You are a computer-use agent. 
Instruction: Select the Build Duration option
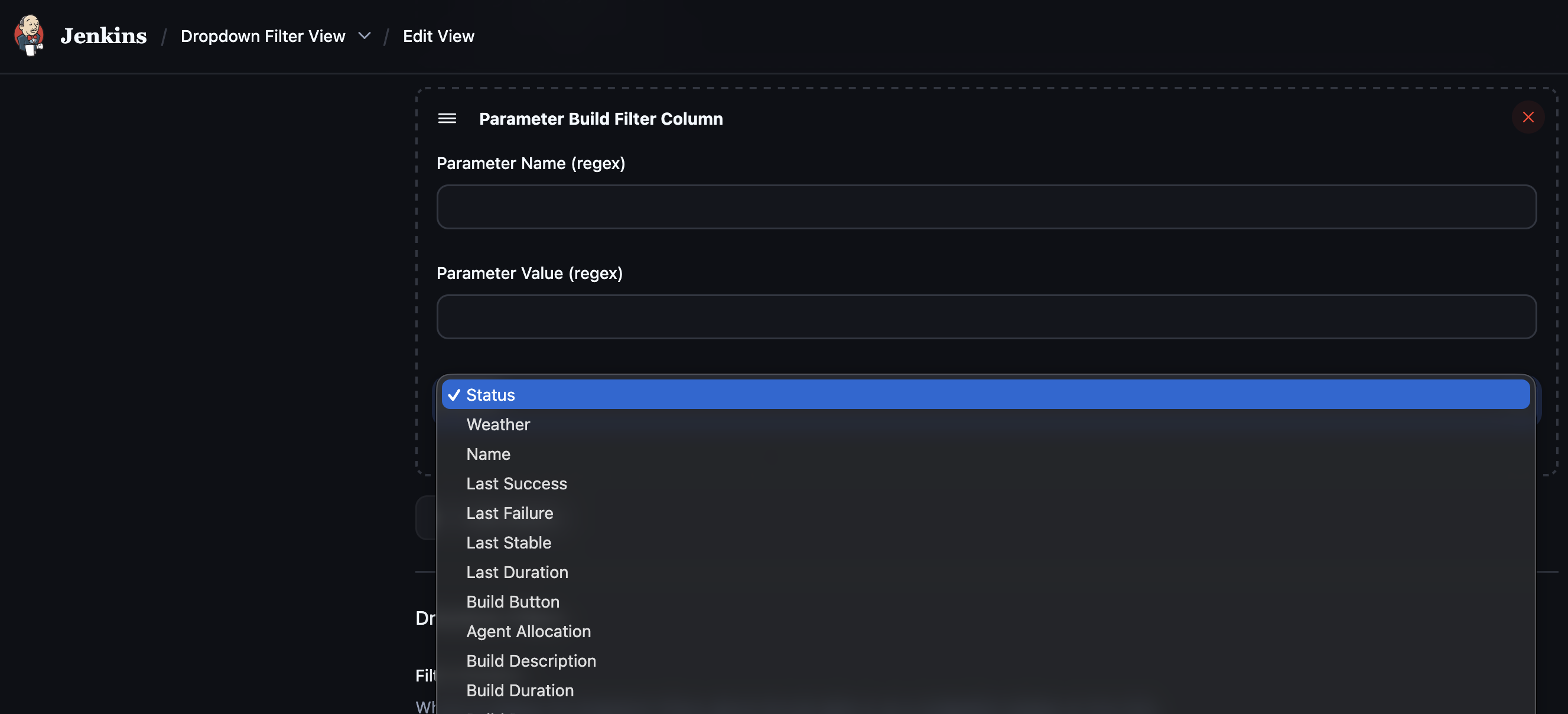[x=520, y=690]
